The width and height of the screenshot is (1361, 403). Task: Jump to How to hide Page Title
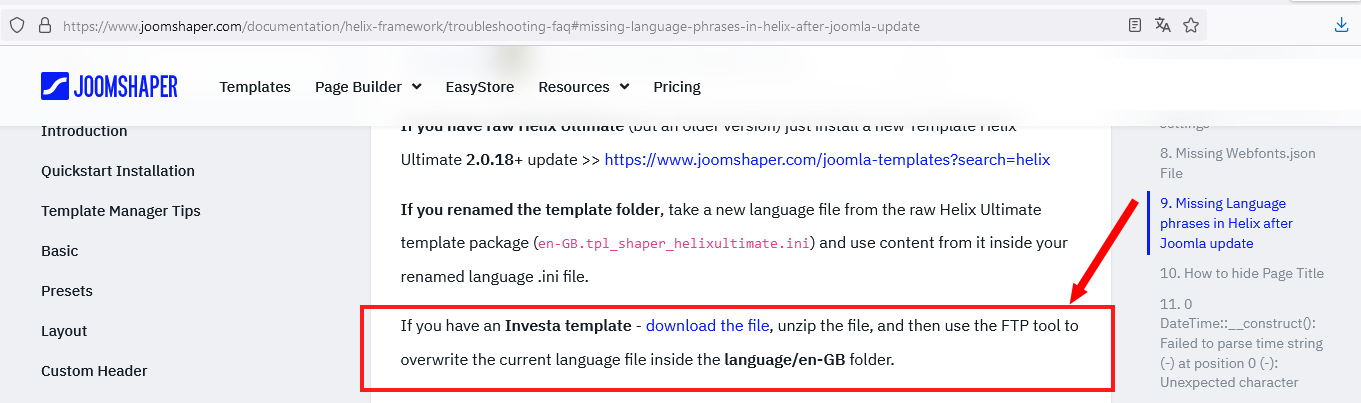point(1241,273)
